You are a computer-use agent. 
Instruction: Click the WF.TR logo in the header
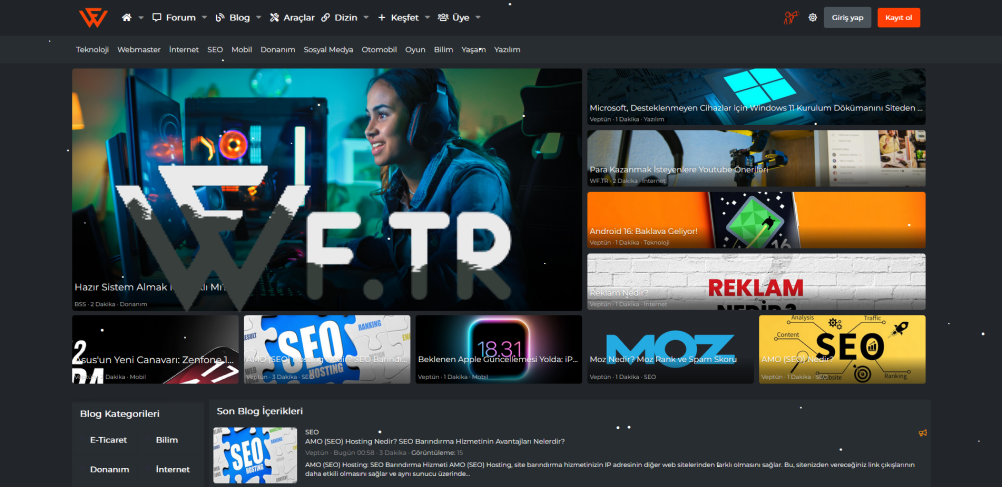coord(93,17)
